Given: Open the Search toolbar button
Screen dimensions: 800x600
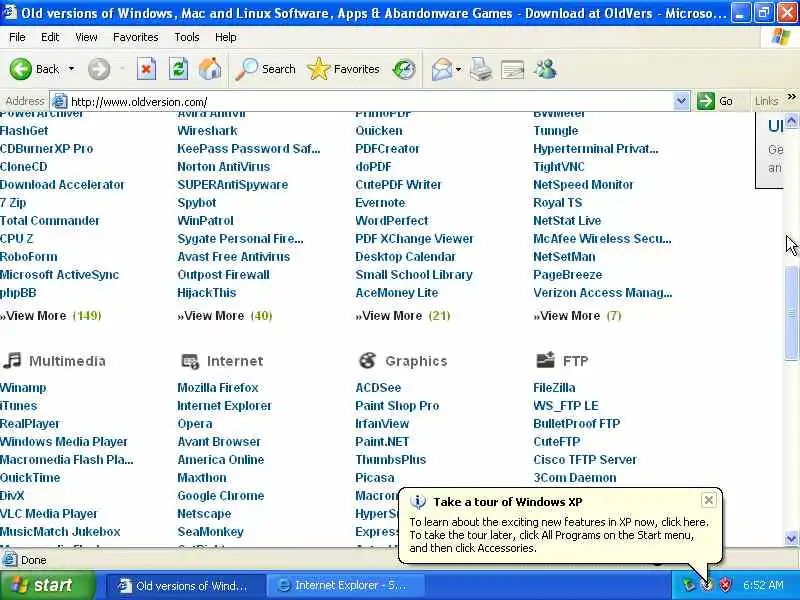Looking at the screenshot, I should (265, 69).
